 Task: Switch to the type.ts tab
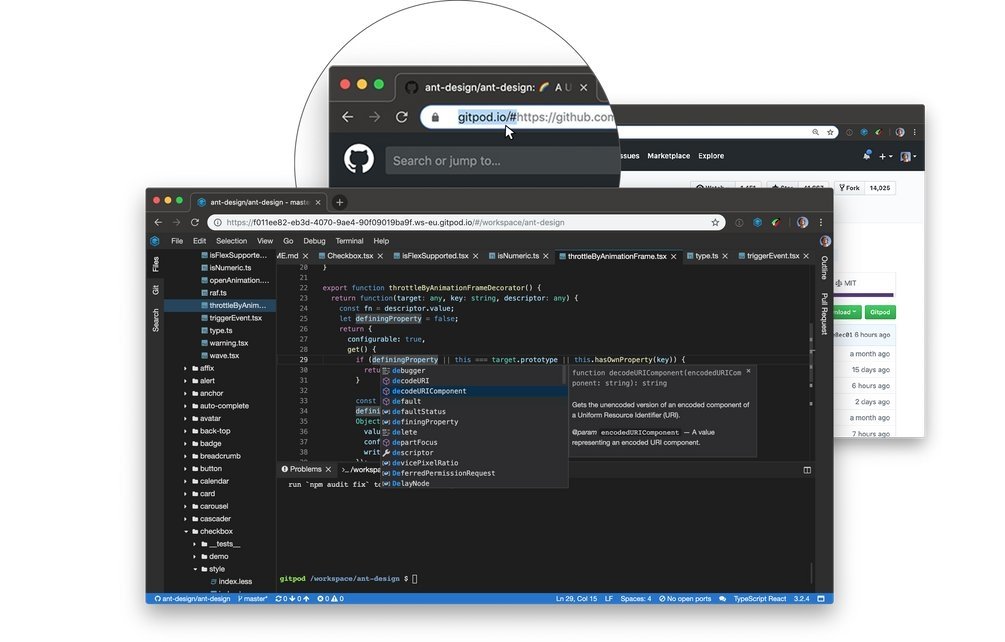(x=707, y=255)
